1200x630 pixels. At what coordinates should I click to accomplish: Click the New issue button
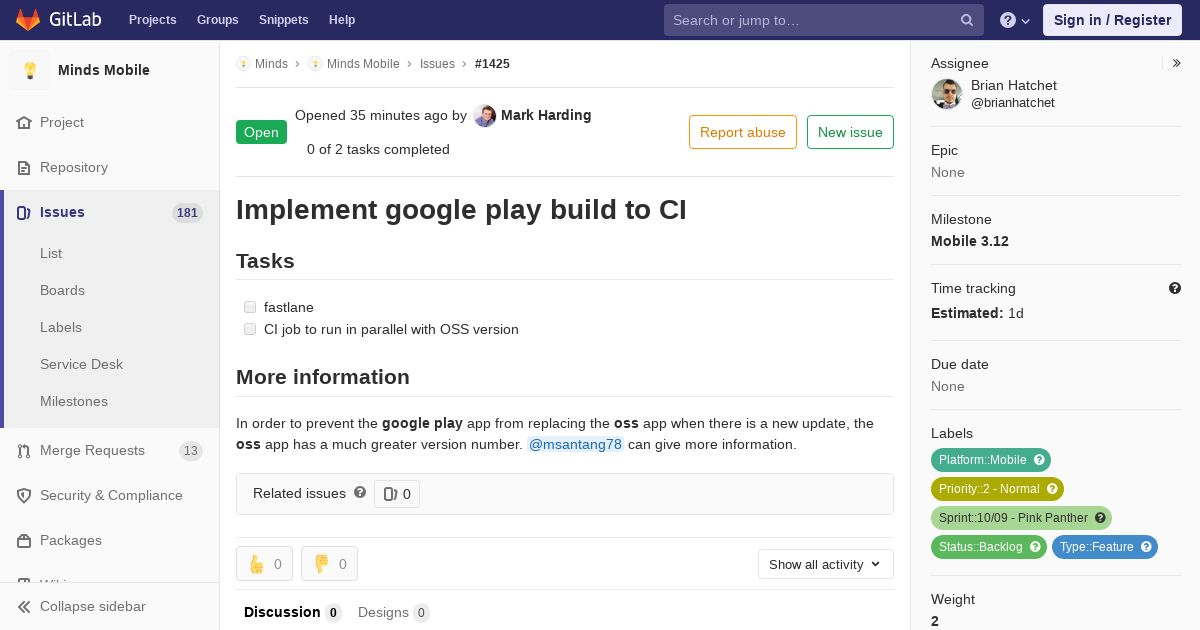click(x=850, y=132)
